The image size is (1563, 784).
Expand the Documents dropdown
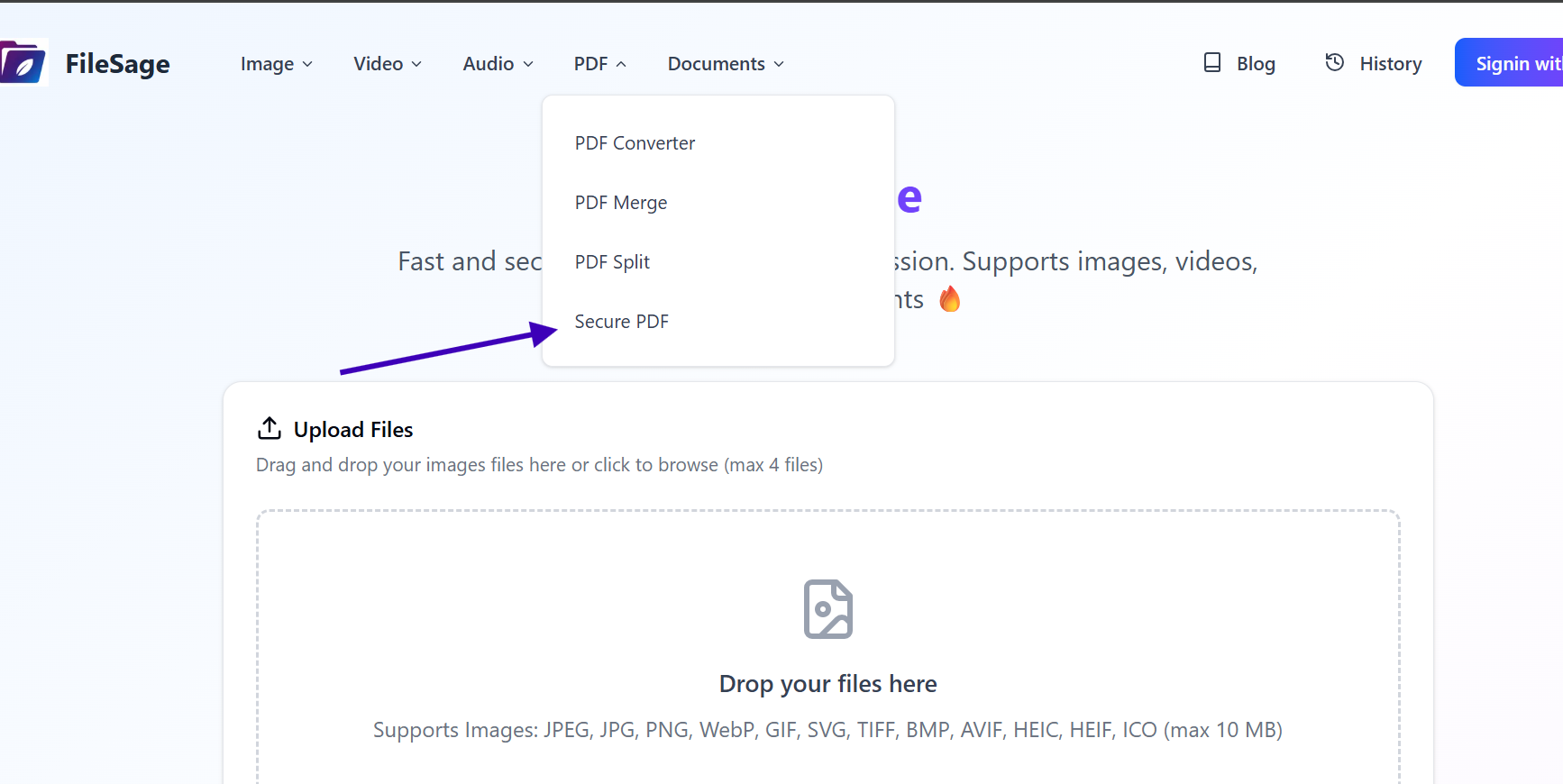click(x=725, y=63)
